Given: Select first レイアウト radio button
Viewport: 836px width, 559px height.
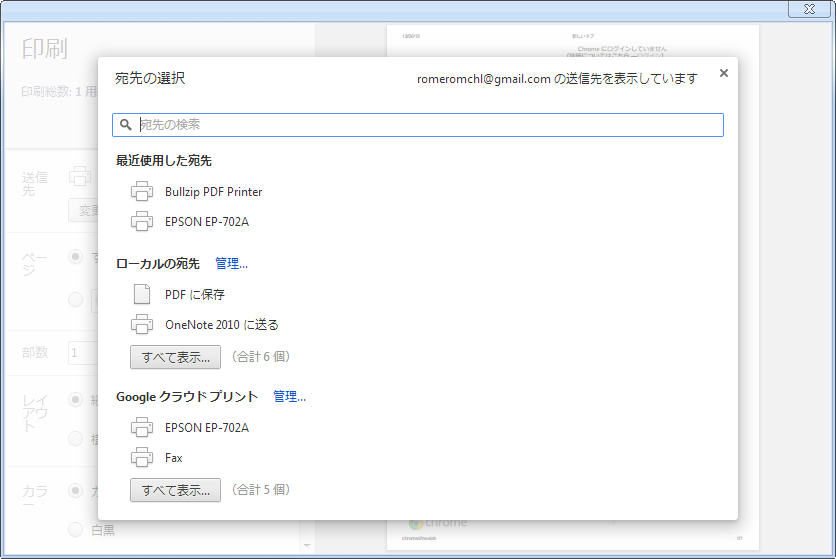Looking at the screenshot, I should pyautogui.click(x=76, y=400).
